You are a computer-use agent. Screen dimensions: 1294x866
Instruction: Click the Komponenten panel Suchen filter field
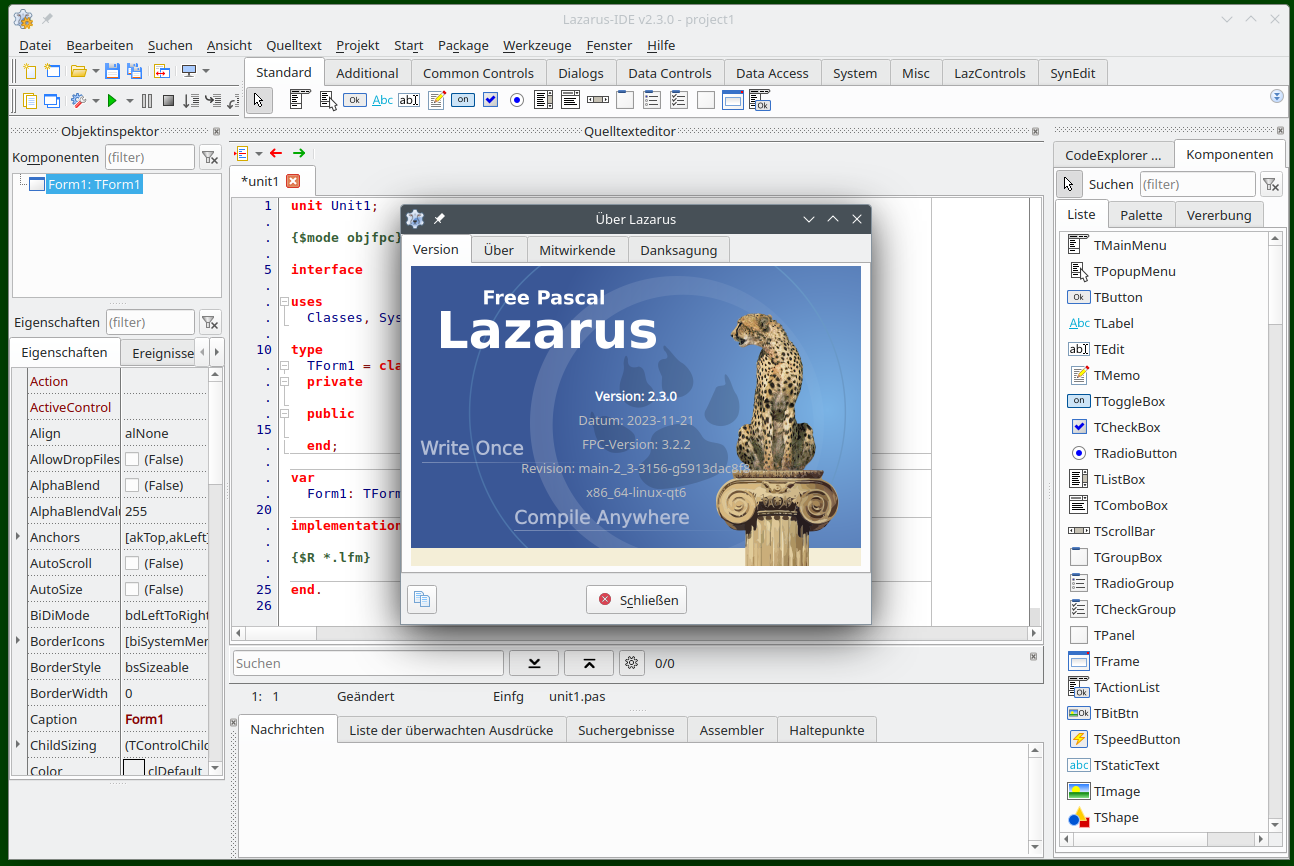coord(1198,184)
